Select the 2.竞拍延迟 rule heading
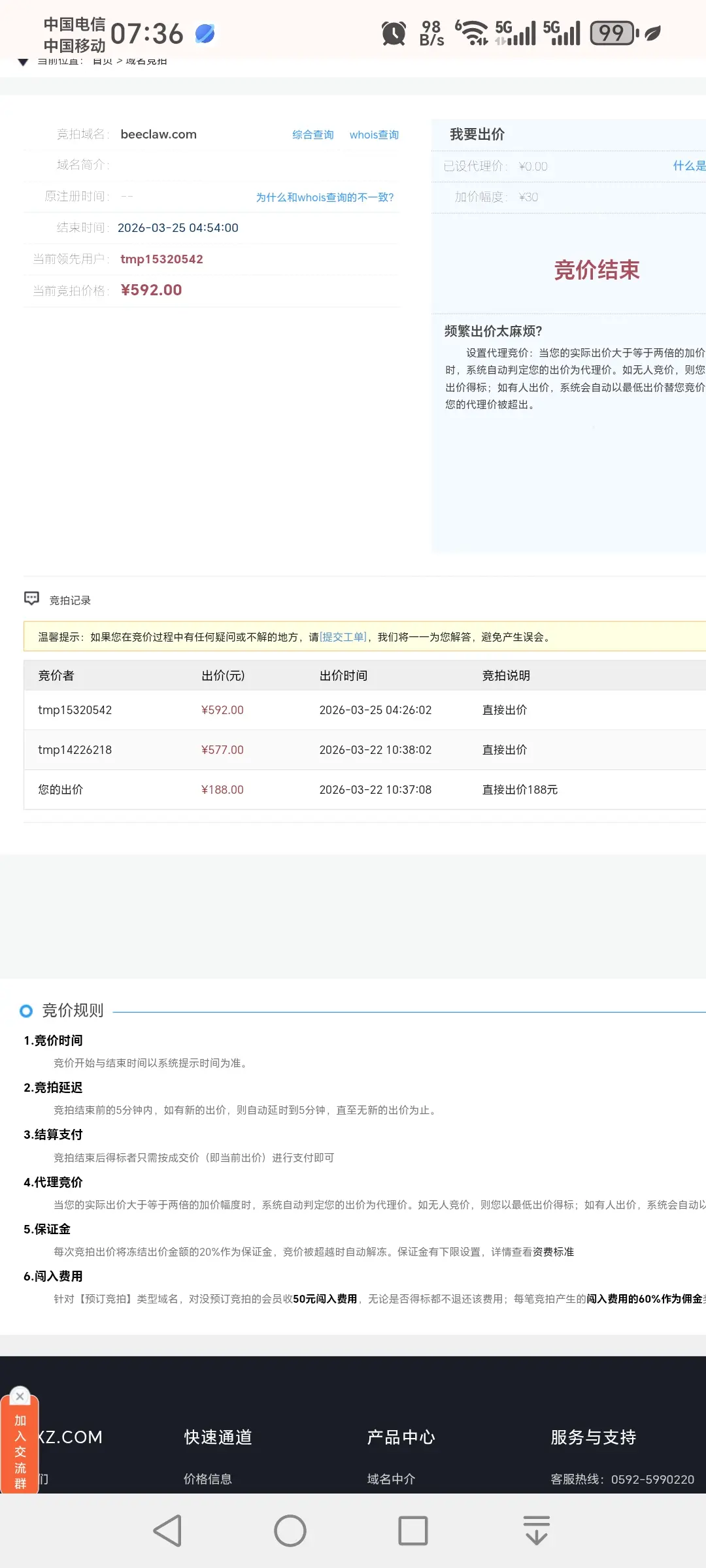The height and width of the screenshot is (1568, 706). (53, 1087)
